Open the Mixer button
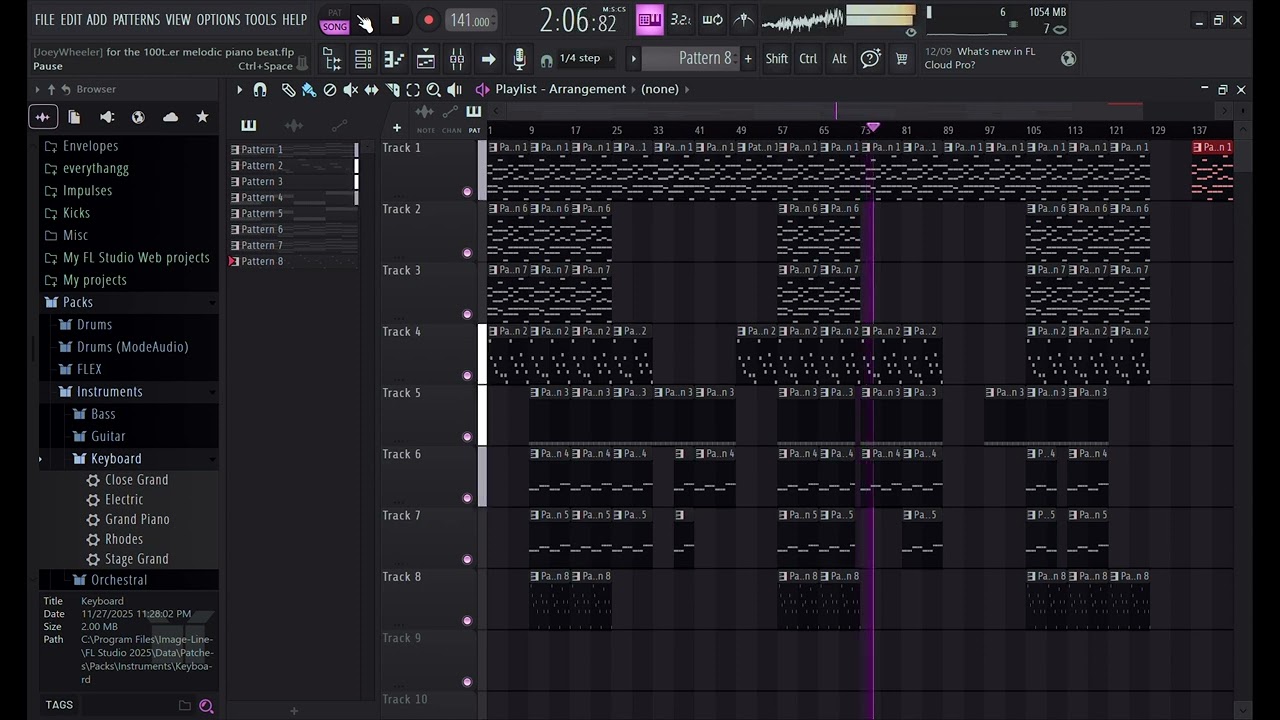Viewport: 1280px width, 720px height. coord(457,59)
